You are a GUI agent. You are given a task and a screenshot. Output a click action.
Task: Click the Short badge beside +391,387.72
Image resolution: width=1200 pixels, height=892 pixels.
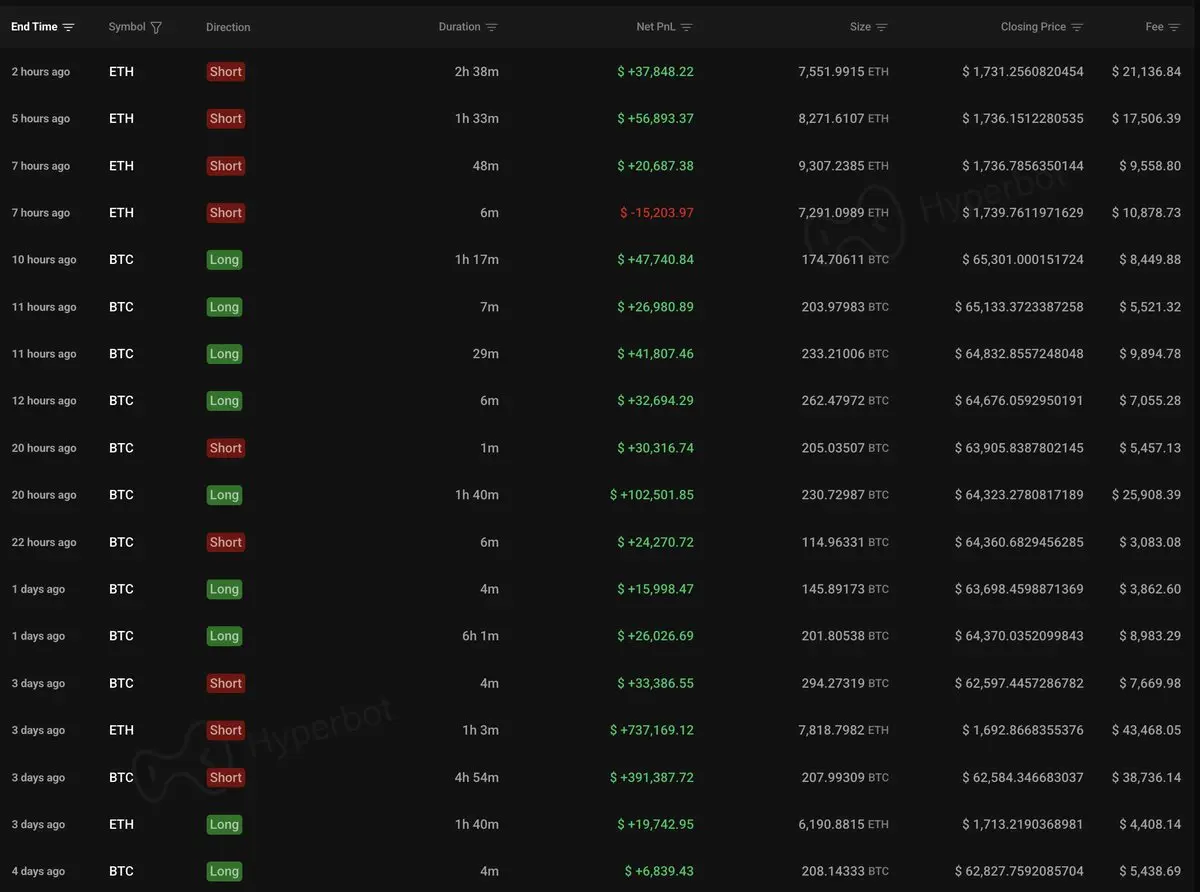pos(226,778)
